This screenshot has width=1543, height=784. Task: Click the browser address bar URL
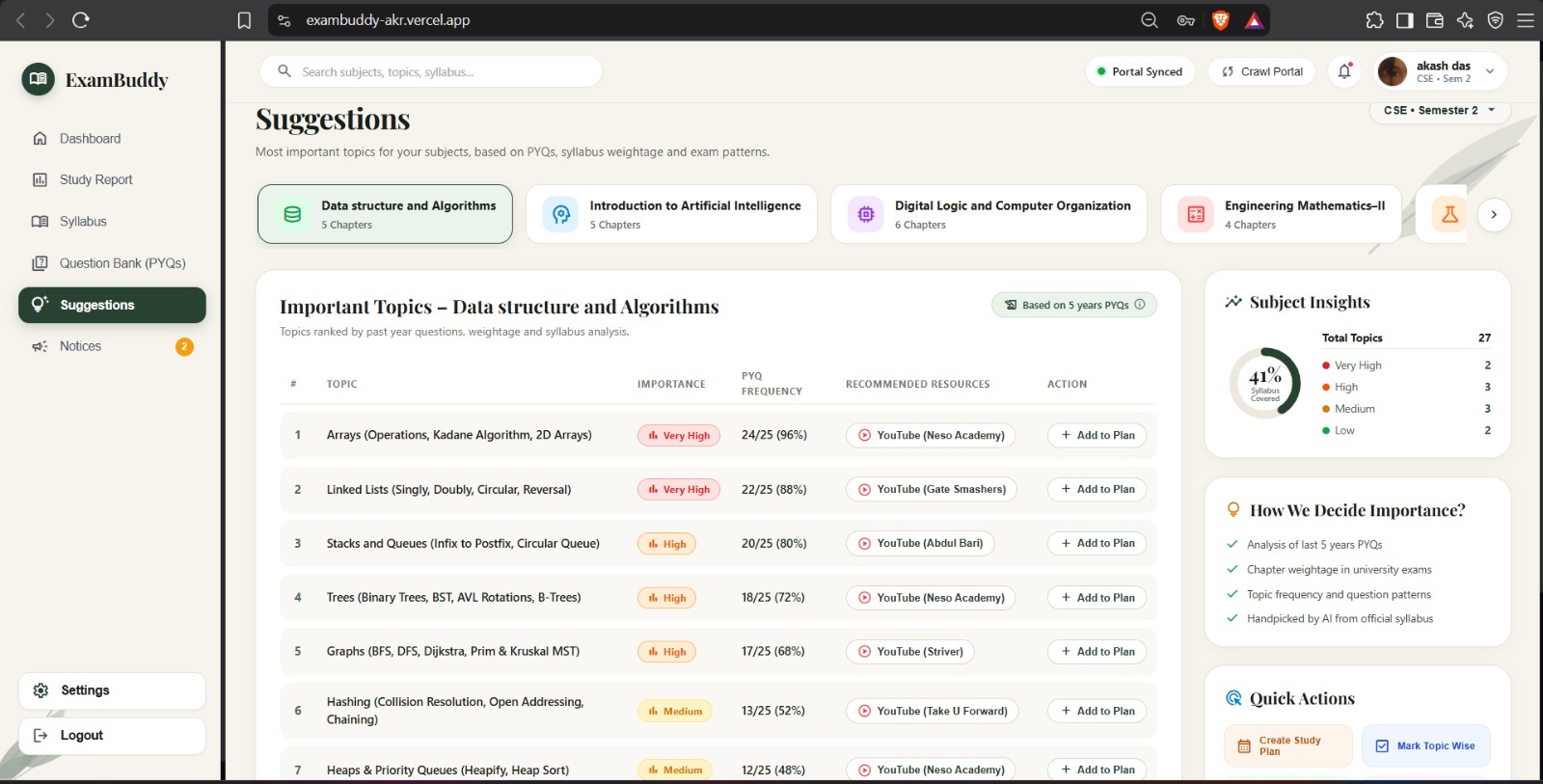(x=388, y=20)
